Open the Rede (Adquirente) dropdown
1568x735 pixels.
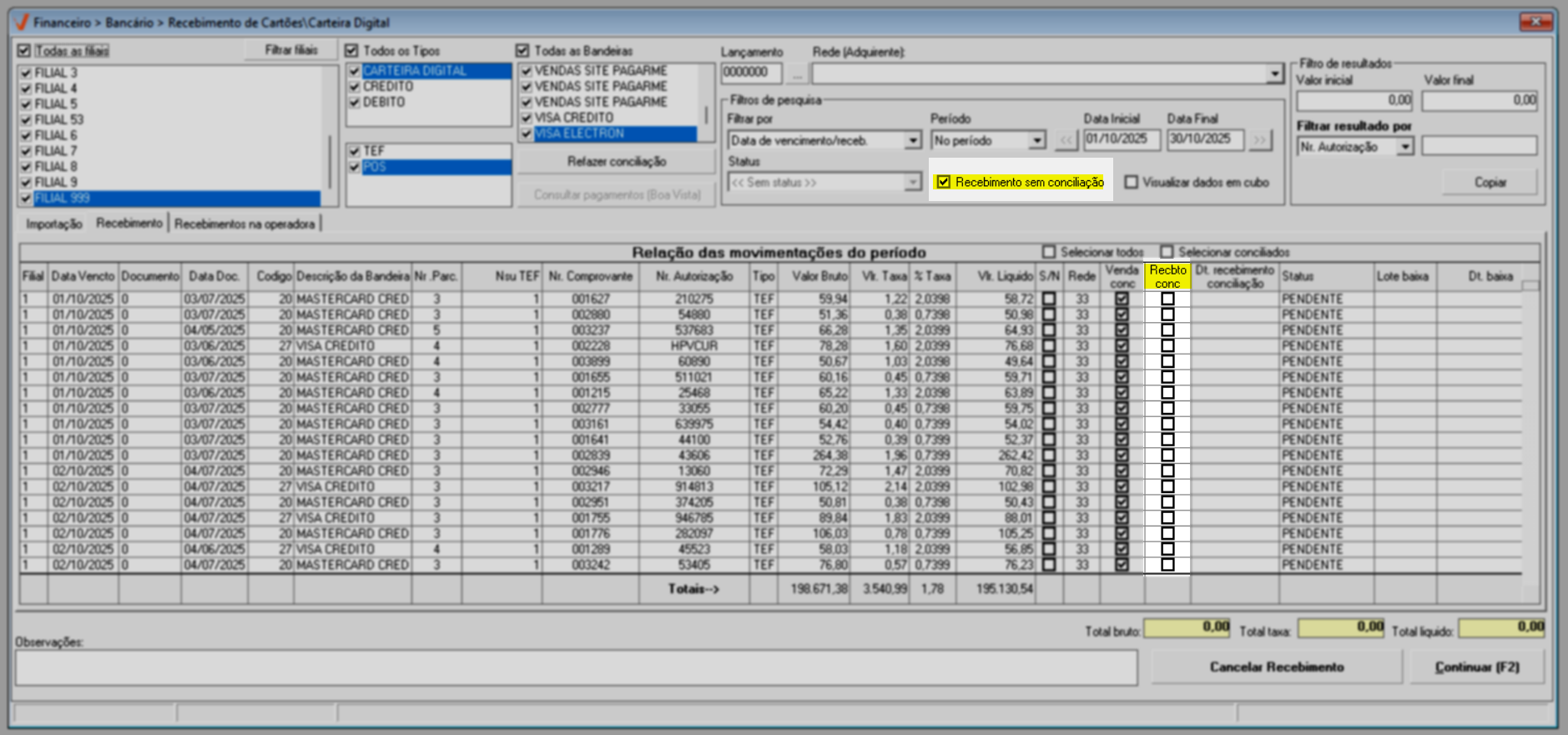(1274, 74)
